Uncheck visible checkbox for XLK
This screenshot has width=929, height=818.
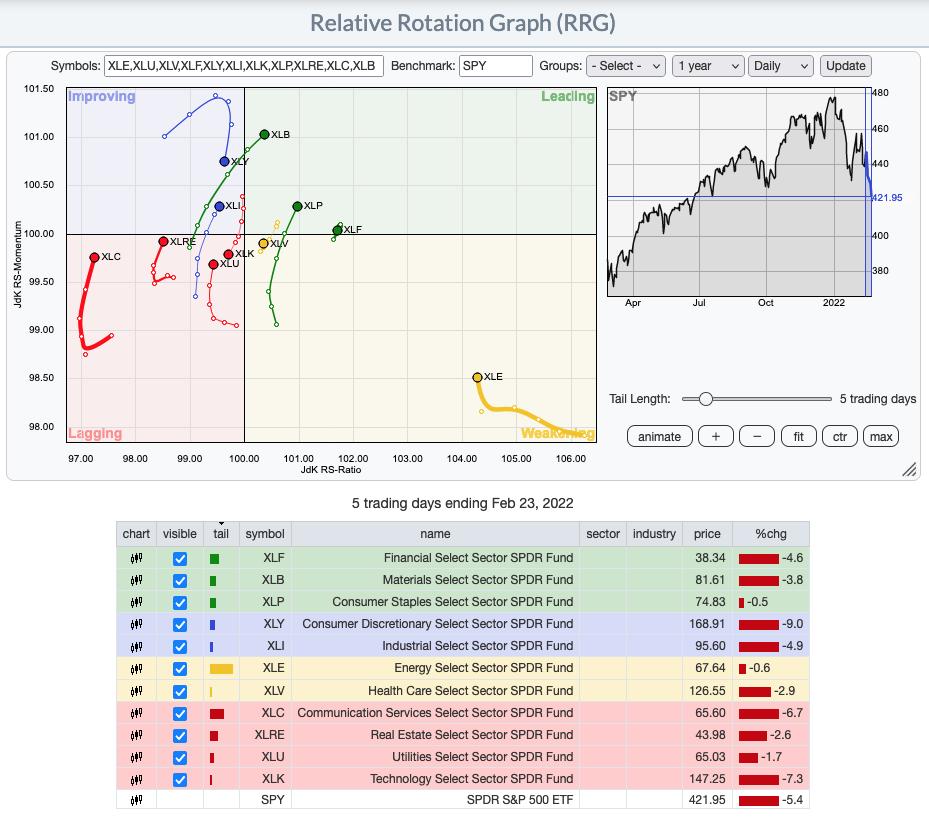point(180,779)
